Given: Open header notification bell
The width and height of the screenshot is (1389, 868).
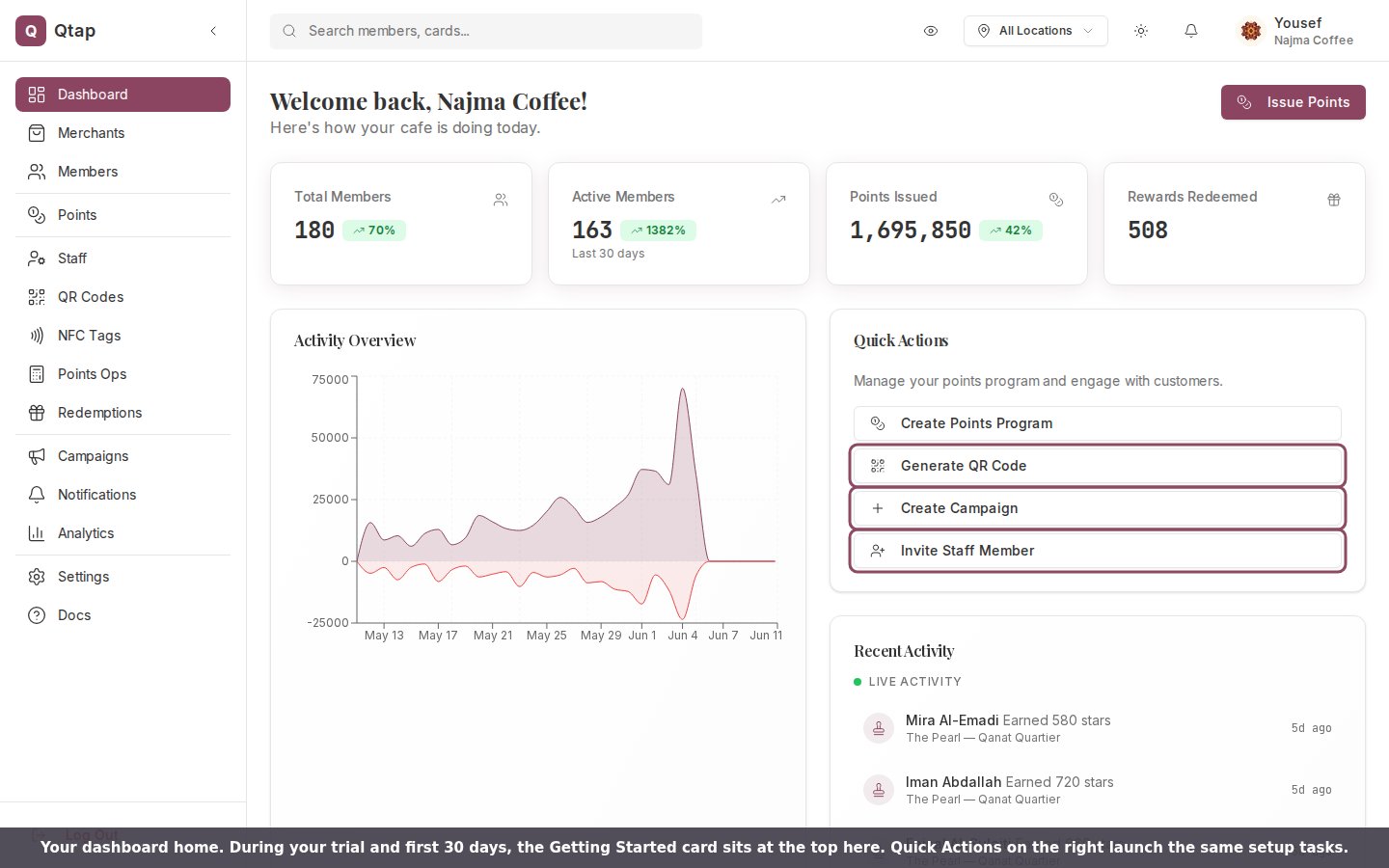Looking at the screenshot, I should pyautogui.click(x=1191, y=31).
